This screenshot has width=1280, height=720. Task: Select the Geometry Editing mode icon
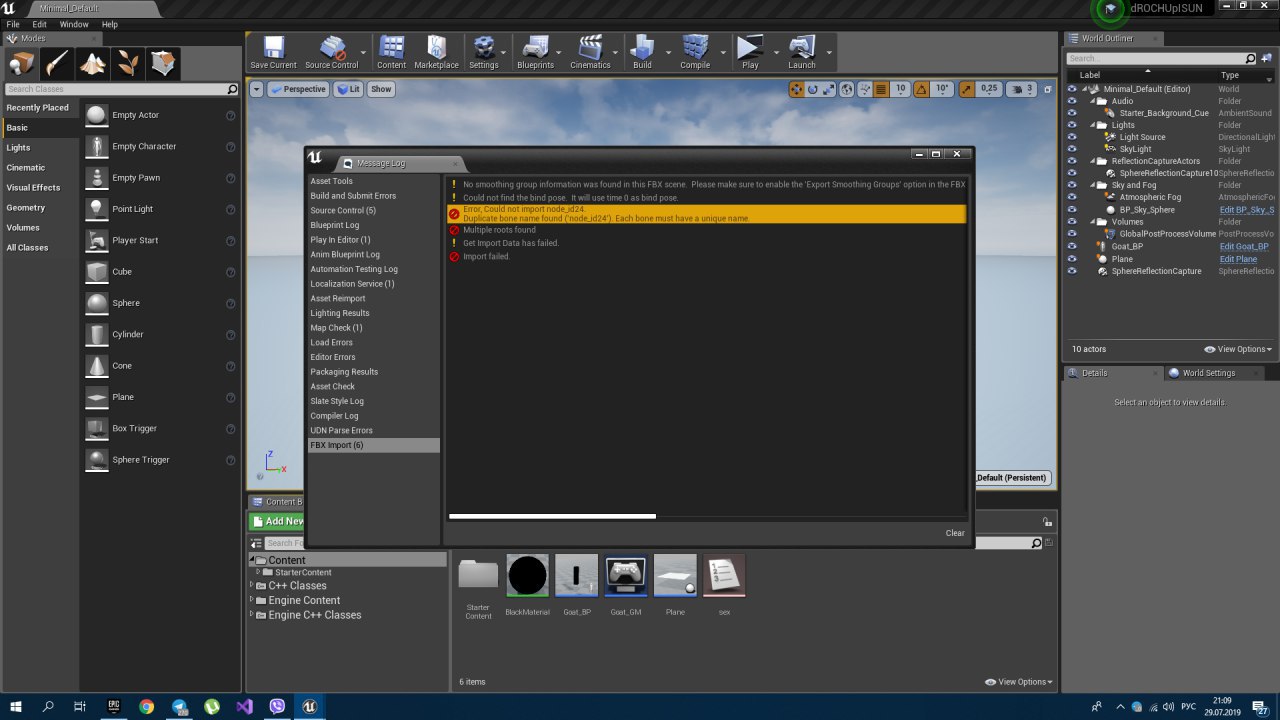pyautogui.click(x=163, y=64)
